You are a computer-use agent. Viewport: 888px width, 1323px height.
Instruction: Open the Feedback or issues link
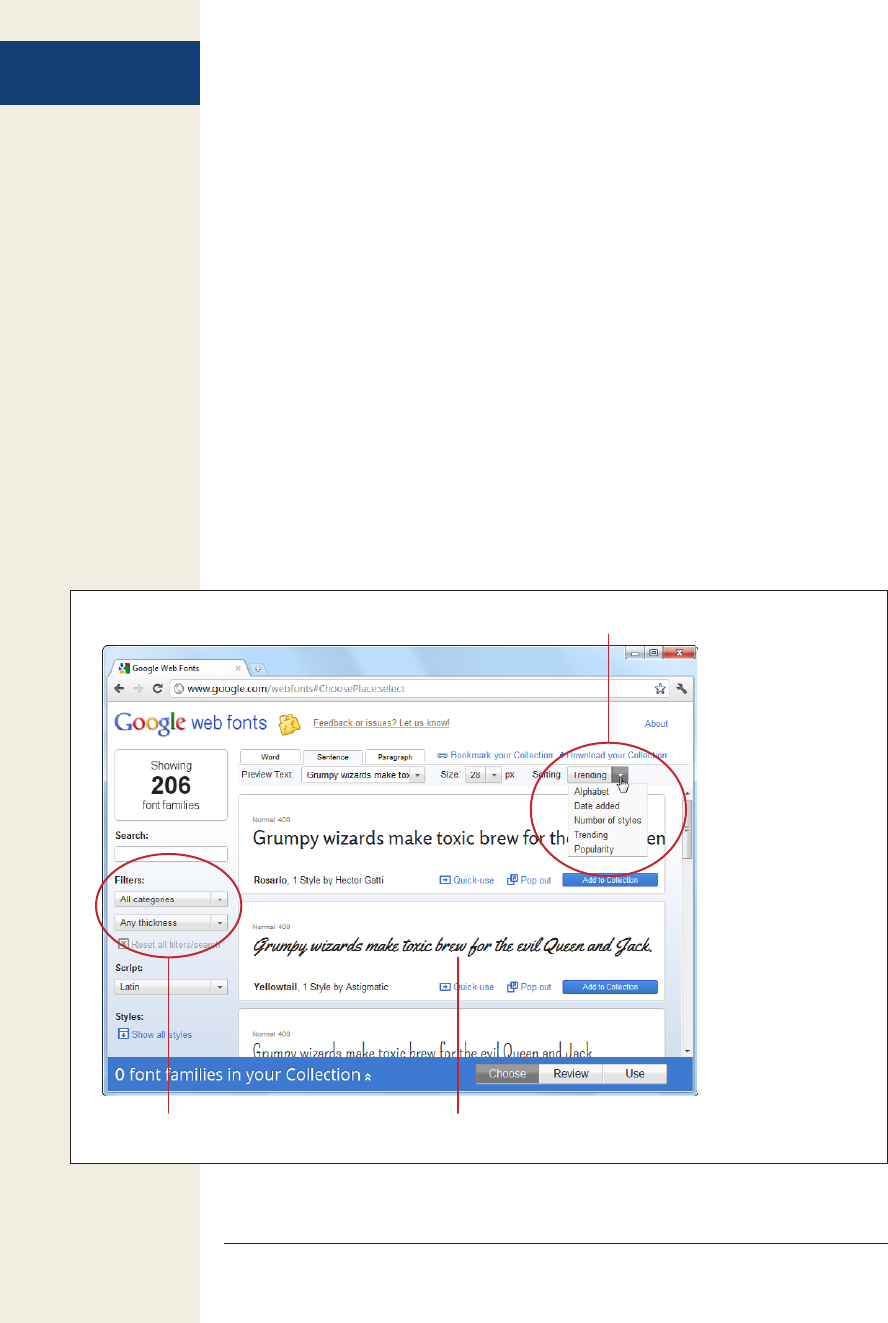(x=381, y=723)
